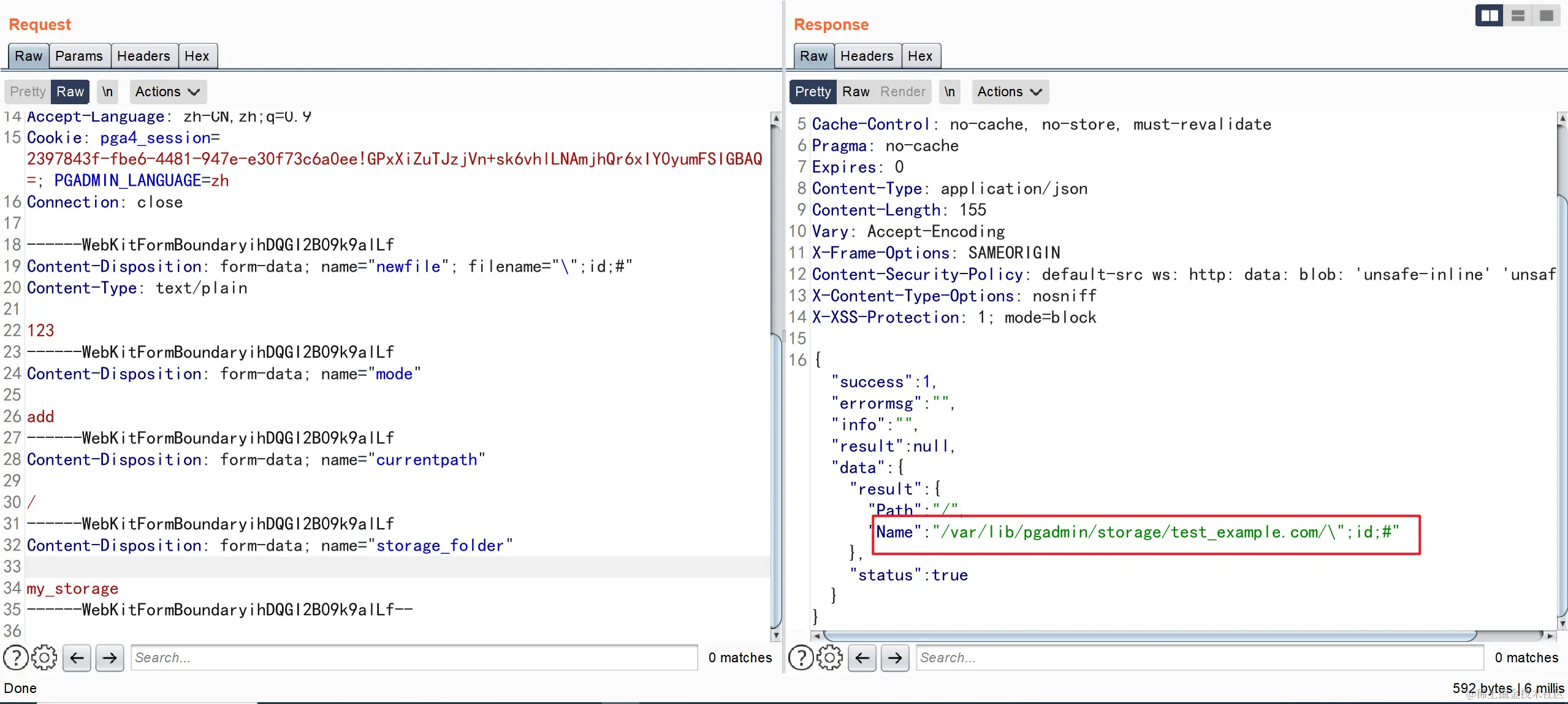Select side-by-side split layout icon
This screenshot has width=1568, height=704.
point(1488,15)
